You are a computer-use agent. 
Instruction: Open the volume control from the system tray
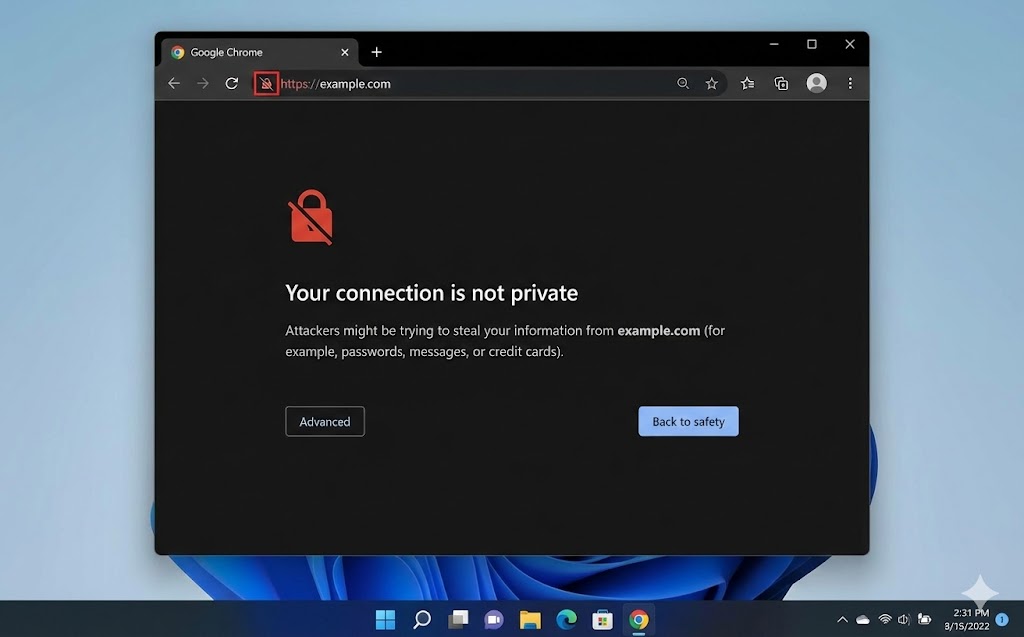[x=901, y=619]
